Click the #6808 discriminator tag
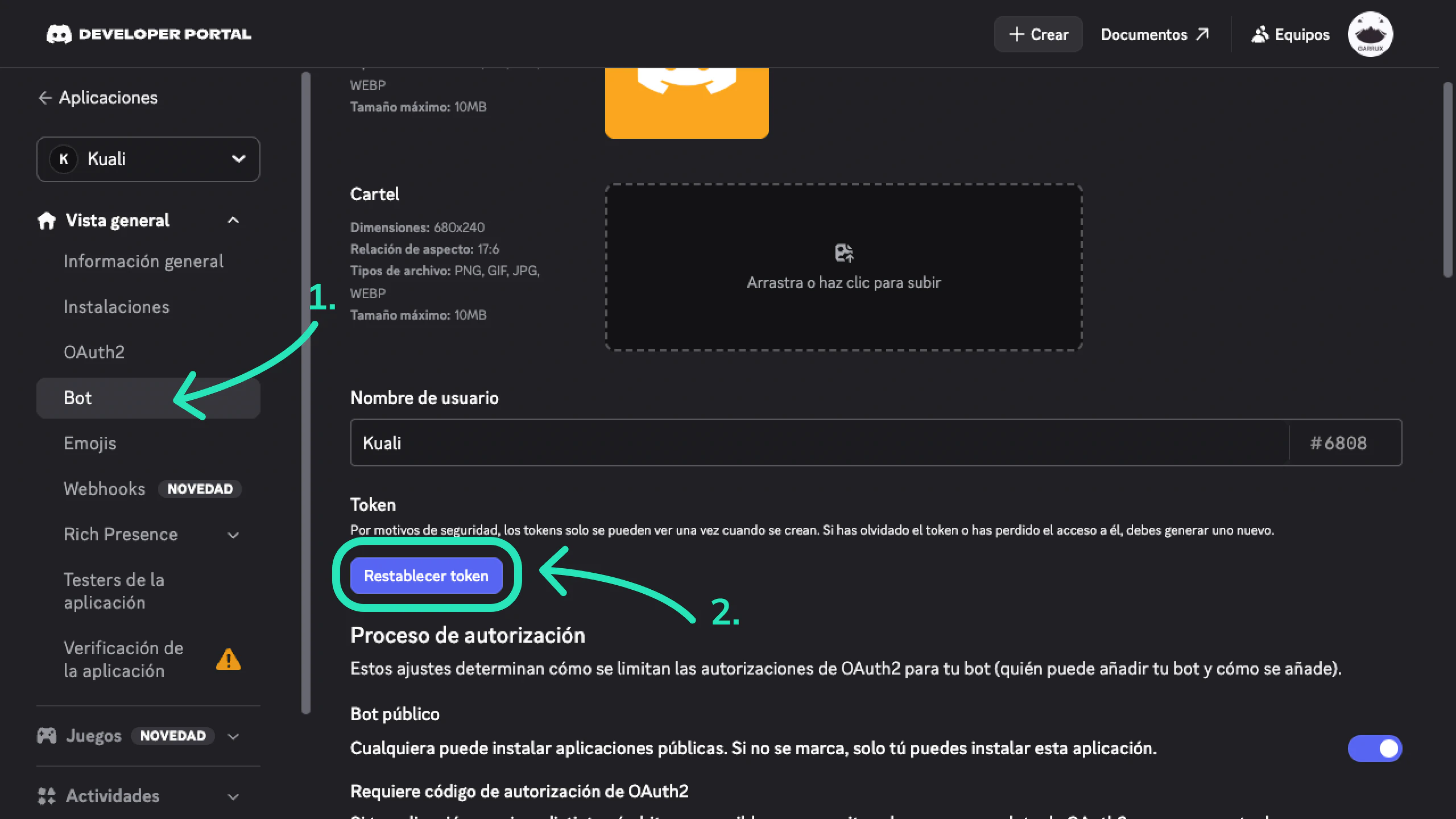Viewport: 1456px width, 819px height. [x=1338, y=443]
